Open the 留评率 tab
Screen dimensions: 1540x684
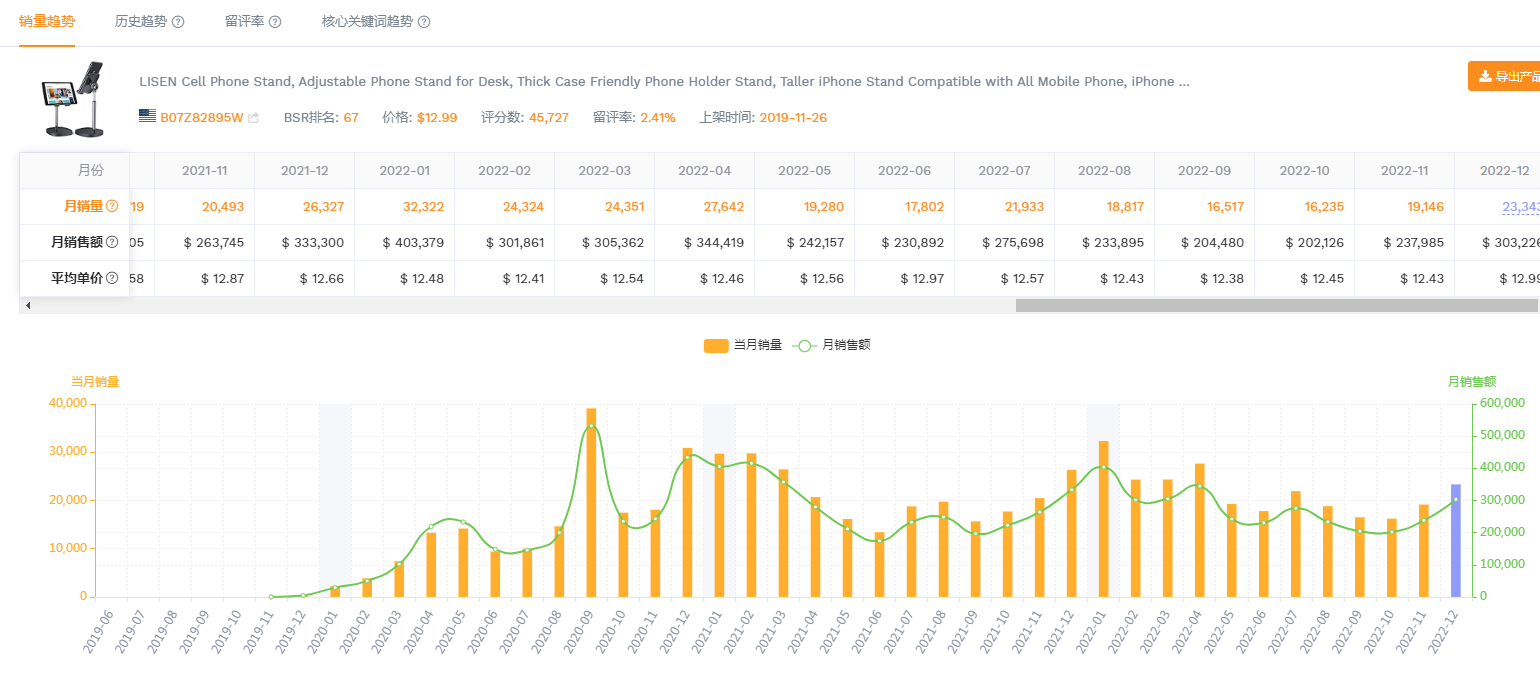pos(244,21)
